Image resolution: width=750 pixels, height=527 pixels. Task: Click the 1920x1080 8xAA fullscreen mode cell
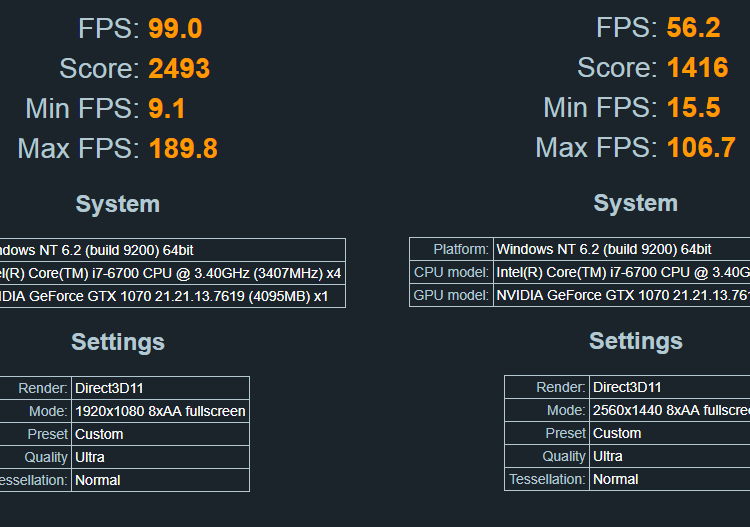coord(160,411)
